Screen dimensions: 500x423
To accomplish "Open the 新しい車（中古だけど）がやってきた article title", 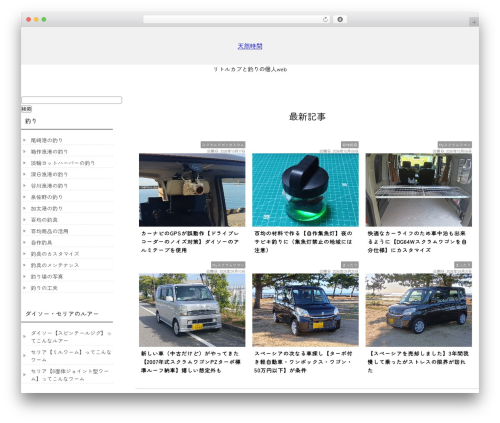I will (x=191, y=362).
